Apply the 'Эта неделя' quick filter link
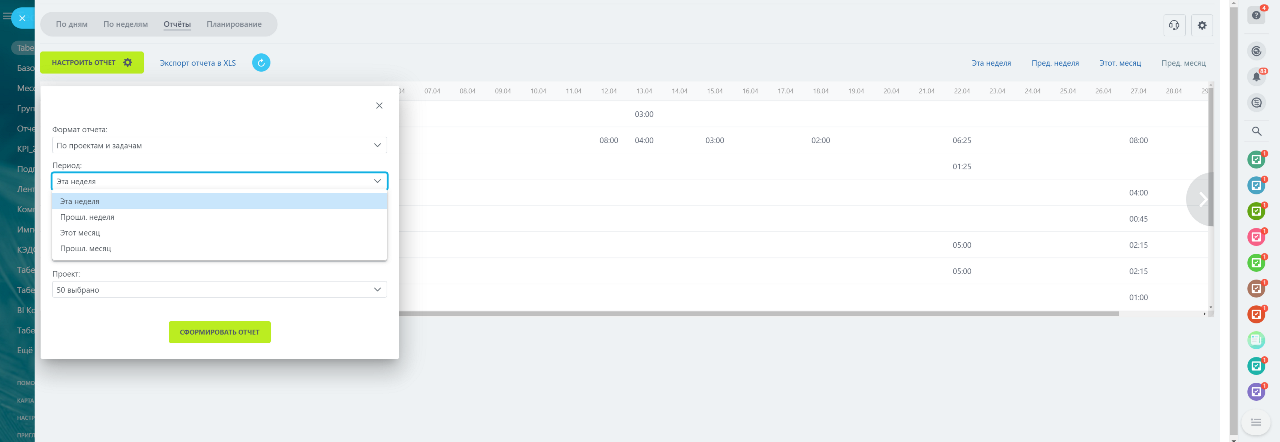The height and width of the screenshot is (442, 1280). [x=991, y=63]
